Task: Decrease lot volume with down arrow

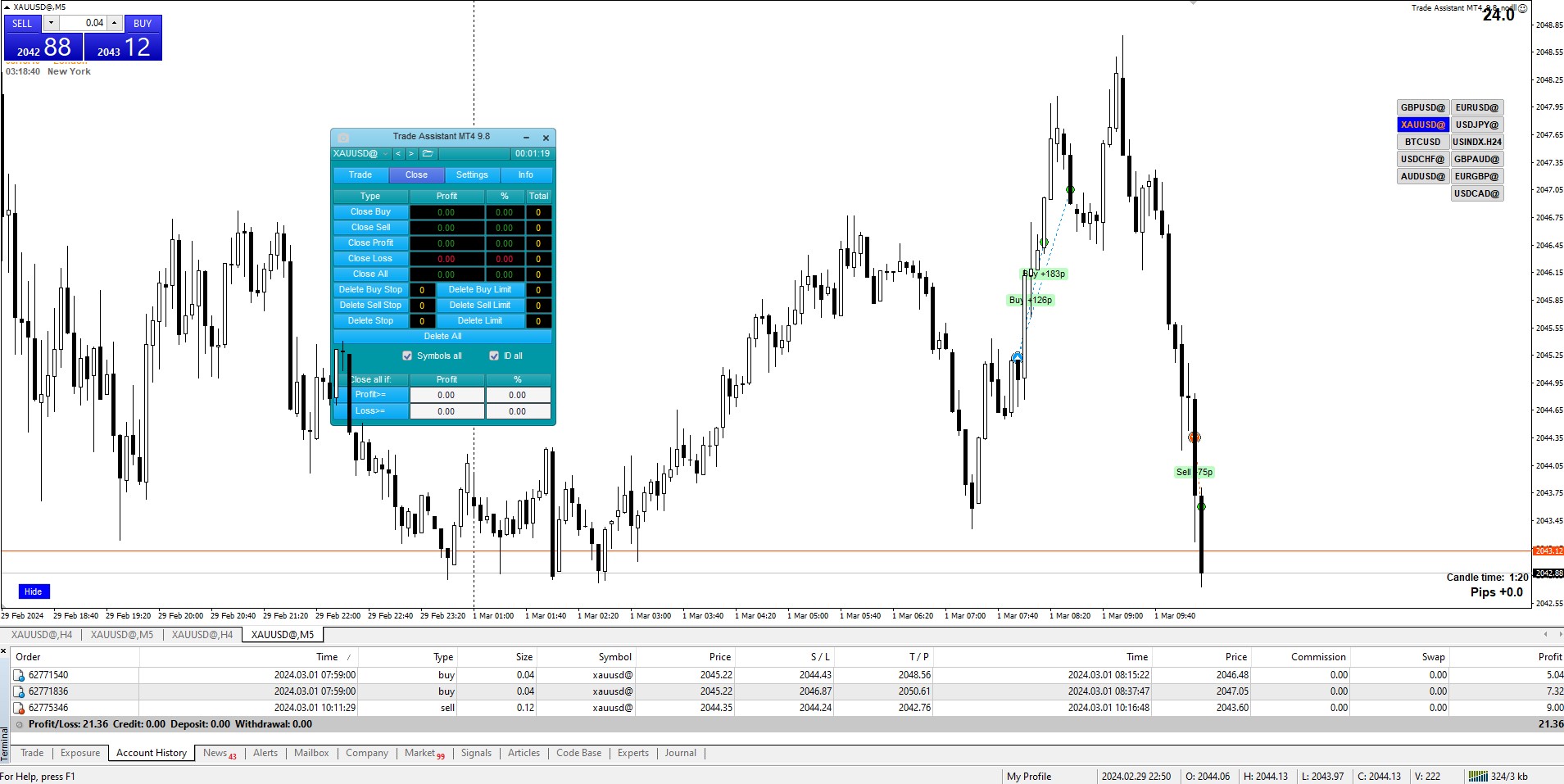Action: point(51,23)
